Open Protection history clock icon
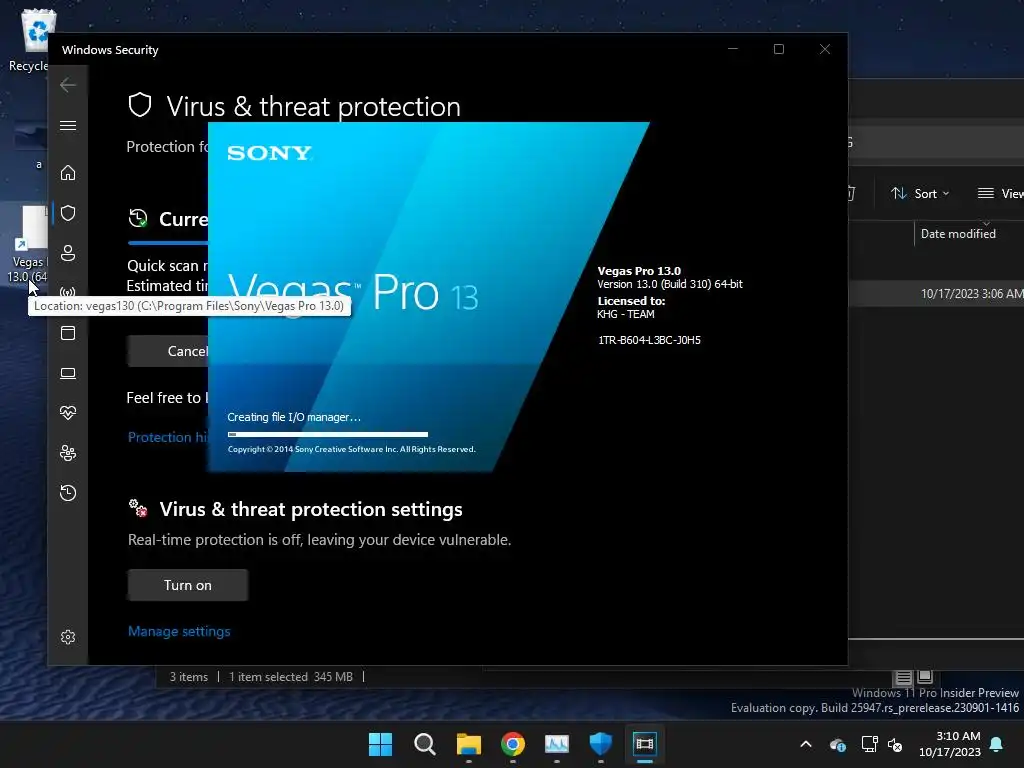 tap(68, 493)
